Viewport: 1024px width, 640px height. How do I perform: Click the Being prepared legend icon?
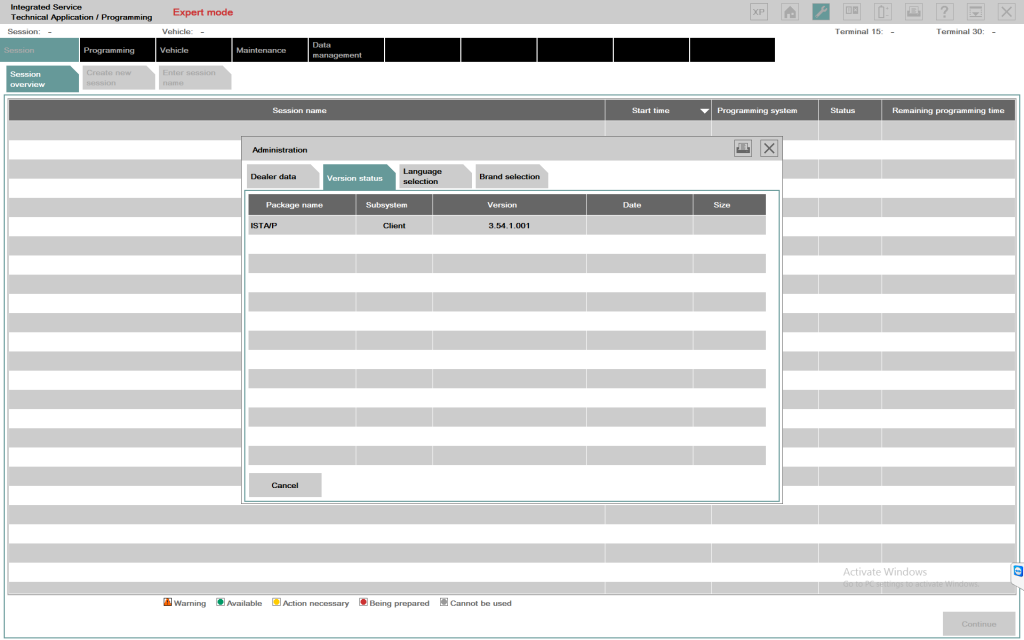363,602
